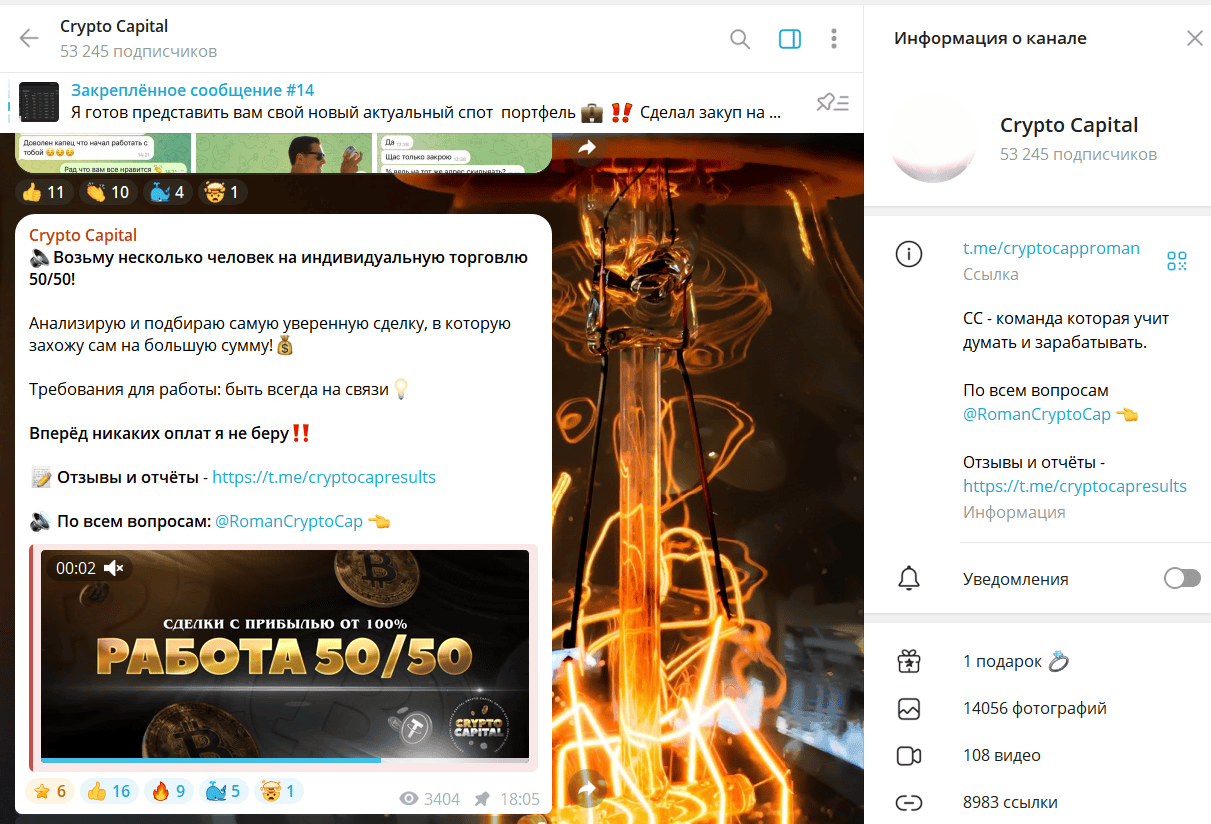Open the 1 подарок gifts row
This screenshot has width=1211, height=824.
tap(1037, 661)
